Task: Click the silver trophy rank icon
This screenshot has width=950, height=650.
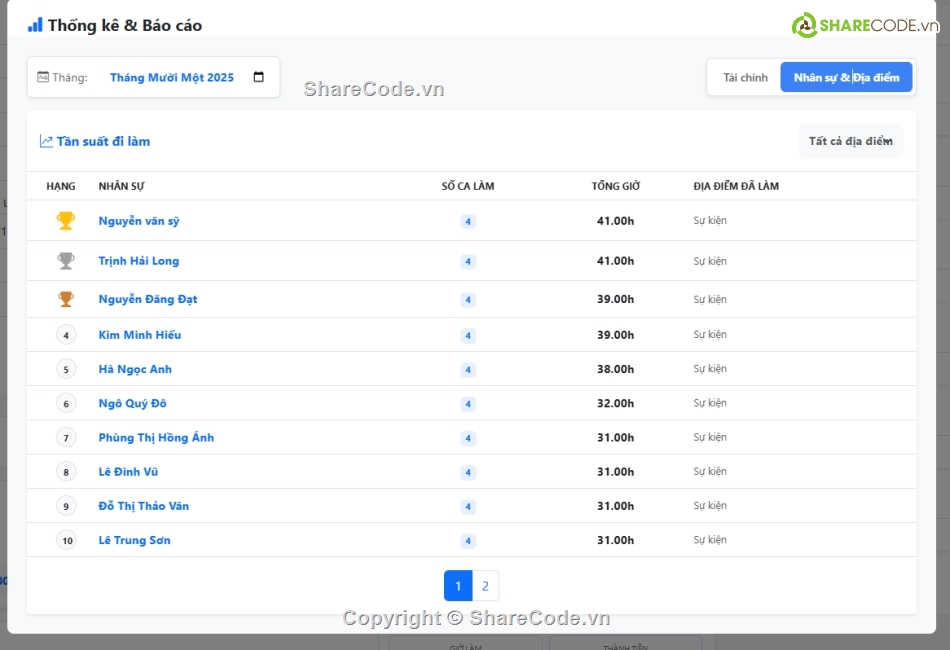Action: [66, 261]
